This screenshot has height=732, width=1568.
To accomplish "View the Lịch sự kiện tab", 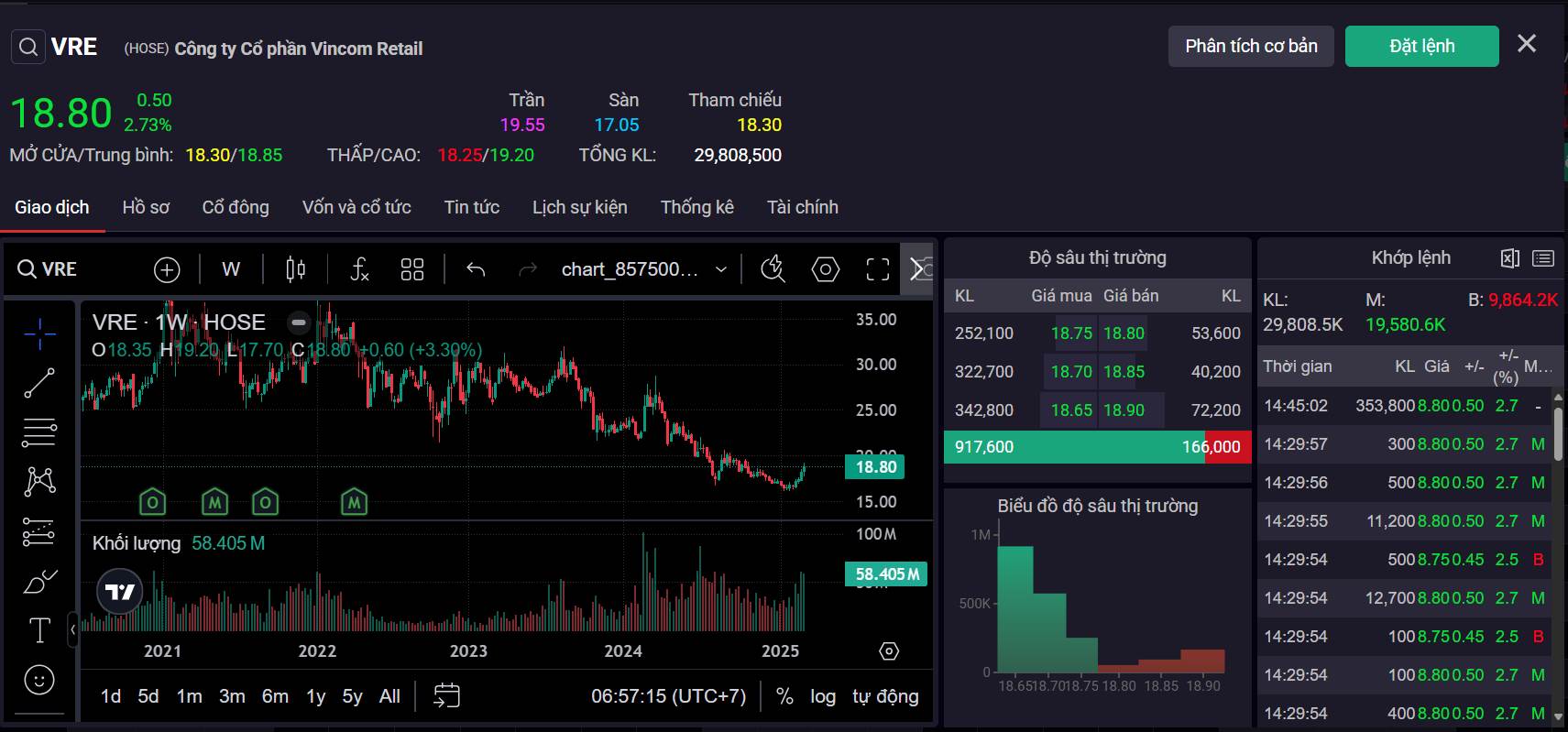I will click(580, 208).
